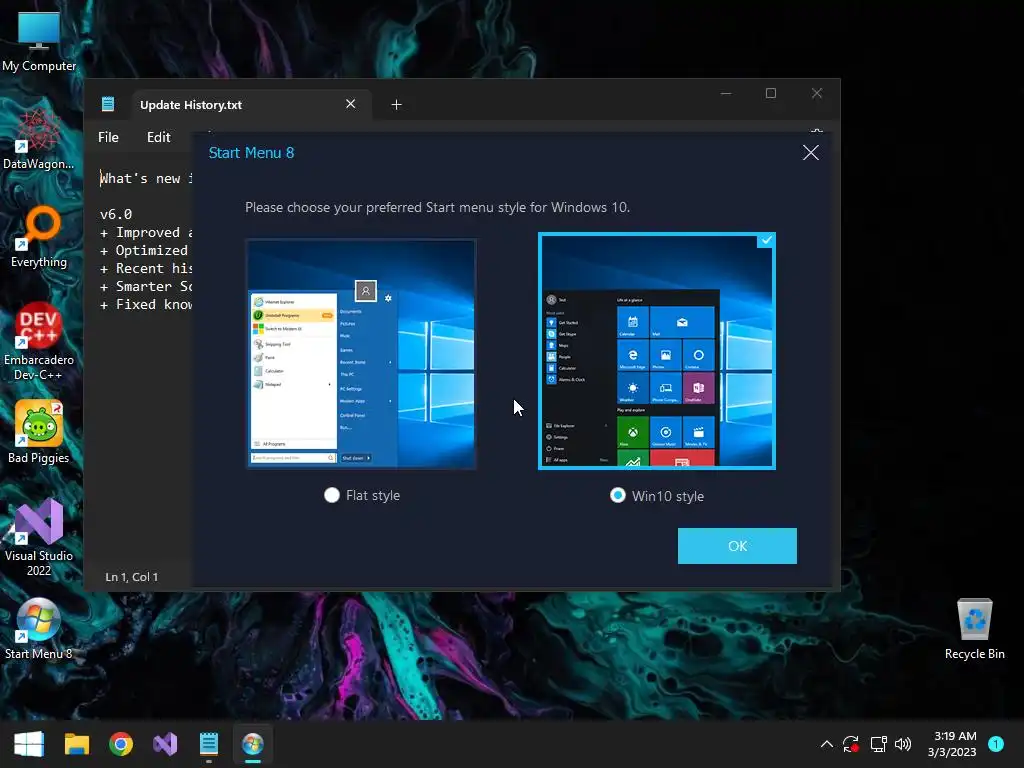Select the Win10 style radio button
The image size is (1024, 768).
[617, 496]
